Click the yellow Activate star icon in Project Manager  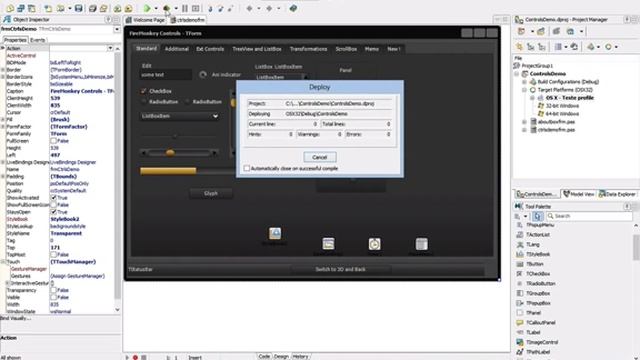519,47
